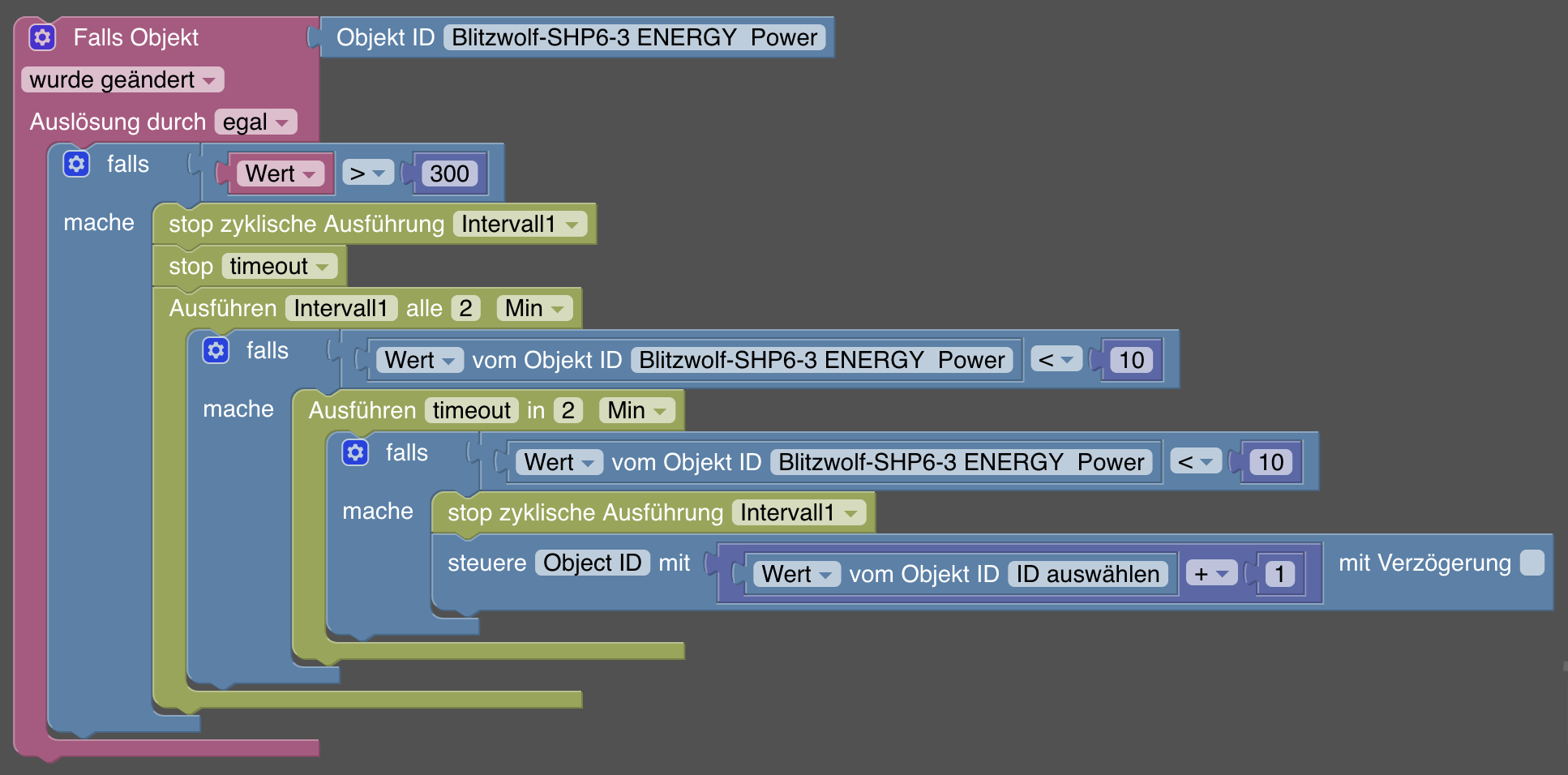This screenshot has height=775, width=1568.
Task: Click the mit Verzögerung label
Action: pyautogui.click(x=1424, y=563)
